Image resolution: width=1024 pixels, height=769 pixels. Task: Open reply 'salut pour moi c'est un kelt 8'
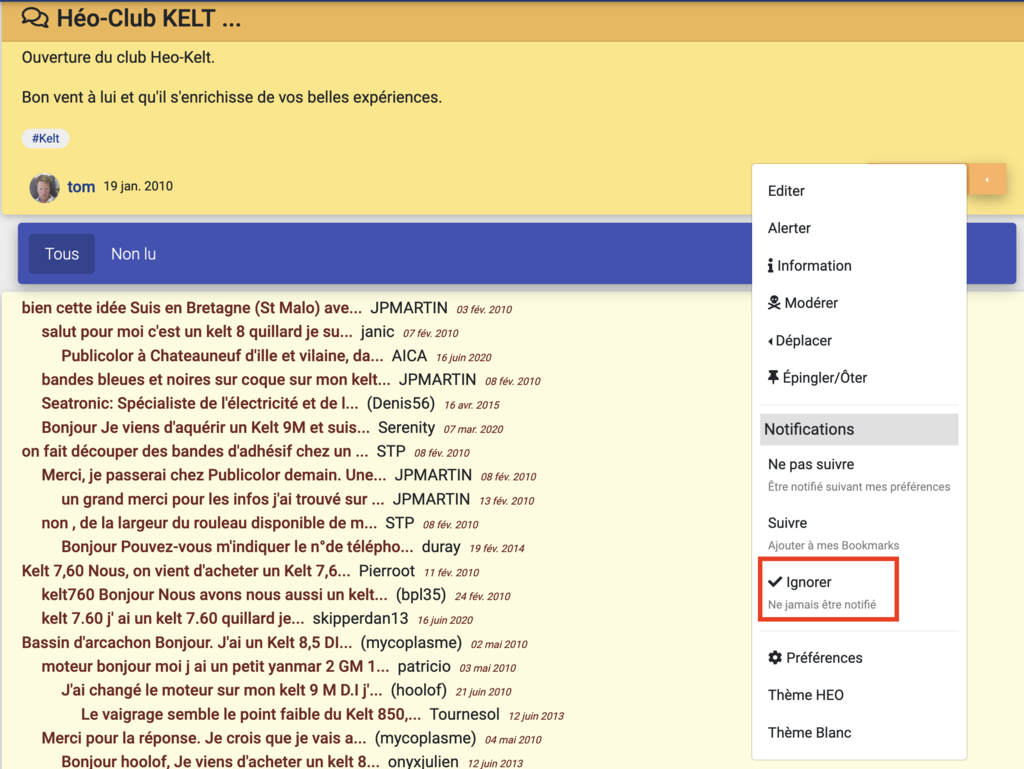pos(197,332)
